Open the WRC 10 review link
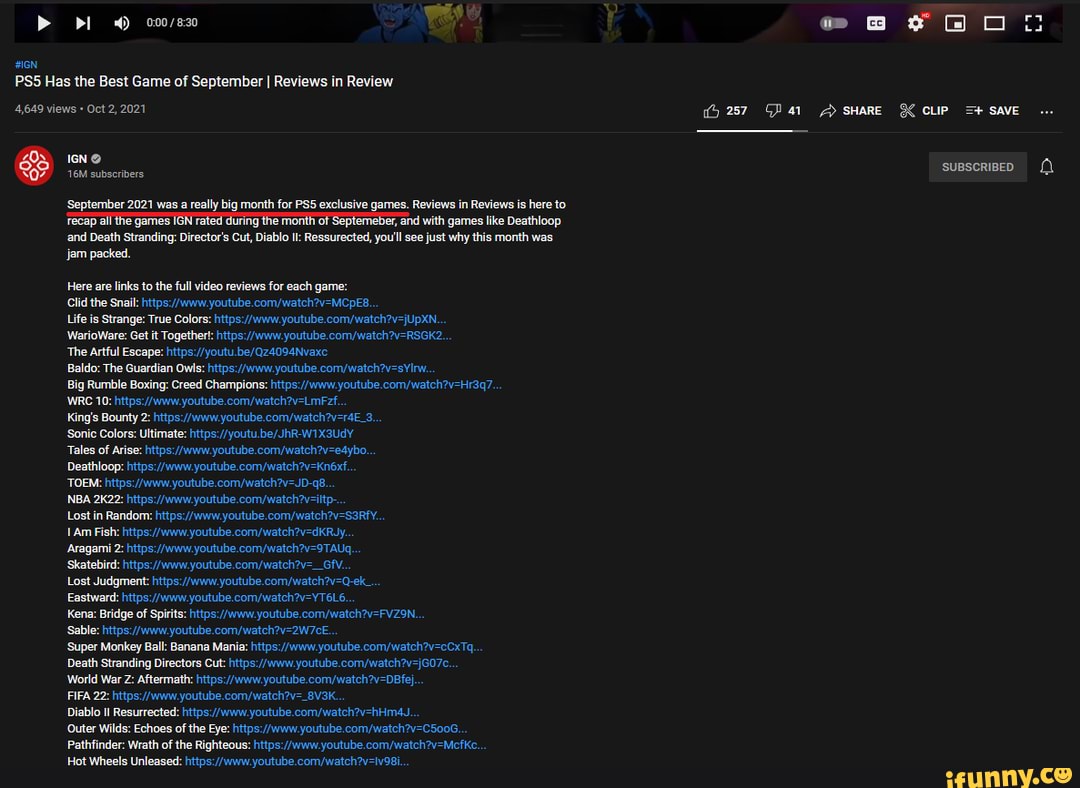 [x=230, y=401]
